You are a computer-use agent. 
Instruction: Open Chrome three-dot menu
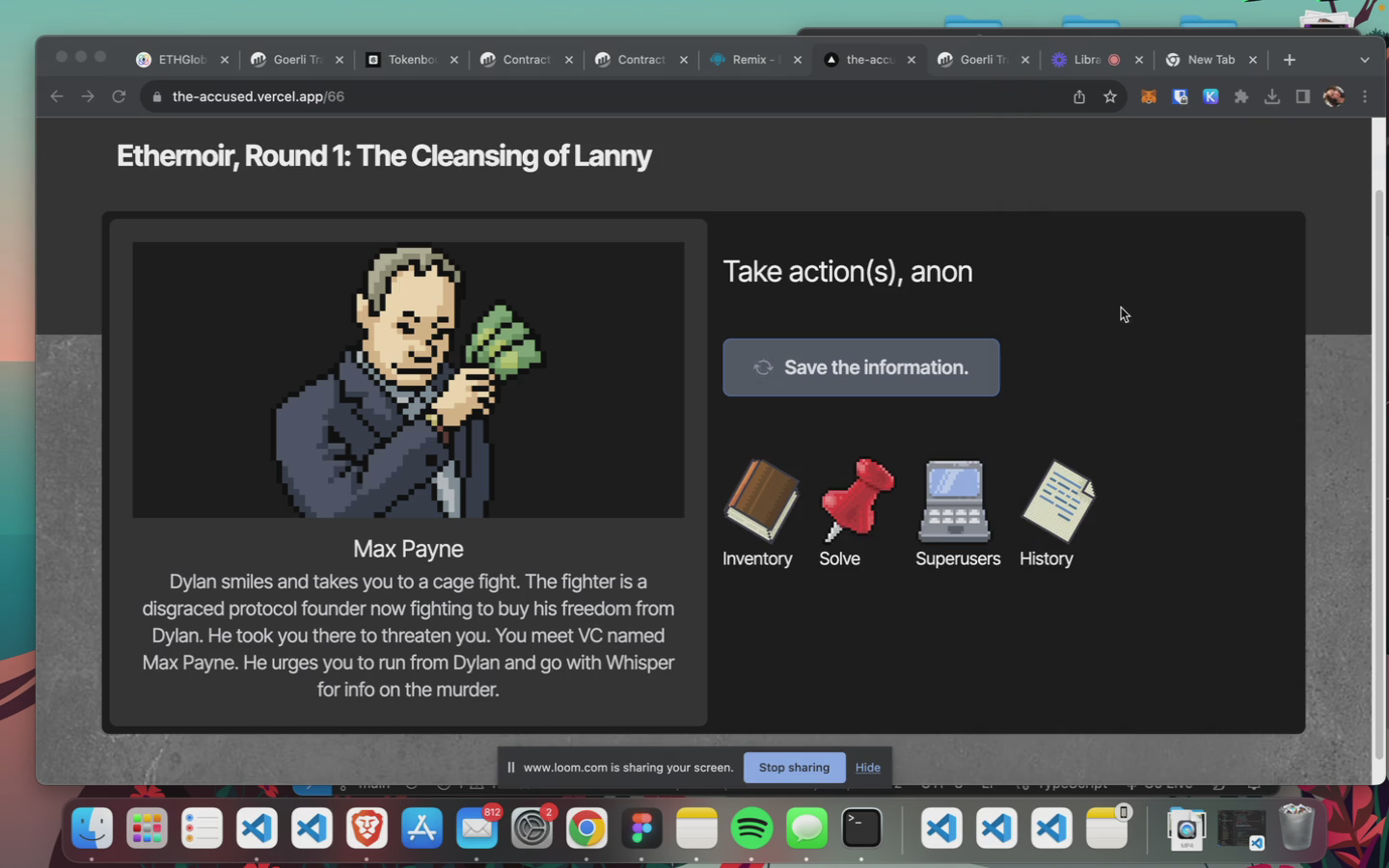coord(1365,96)
